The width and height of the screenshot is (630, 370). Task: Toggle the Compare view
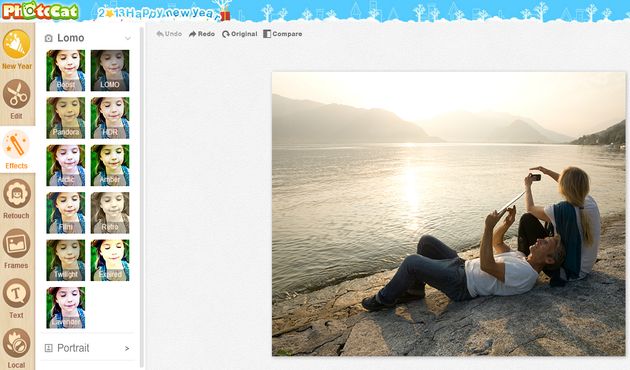[282, 34]
